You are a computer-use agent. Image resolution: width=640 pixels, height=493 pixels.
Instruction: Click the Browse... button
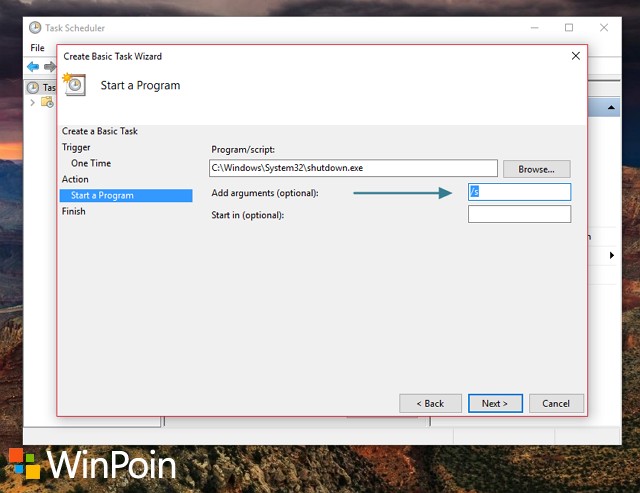536,169
